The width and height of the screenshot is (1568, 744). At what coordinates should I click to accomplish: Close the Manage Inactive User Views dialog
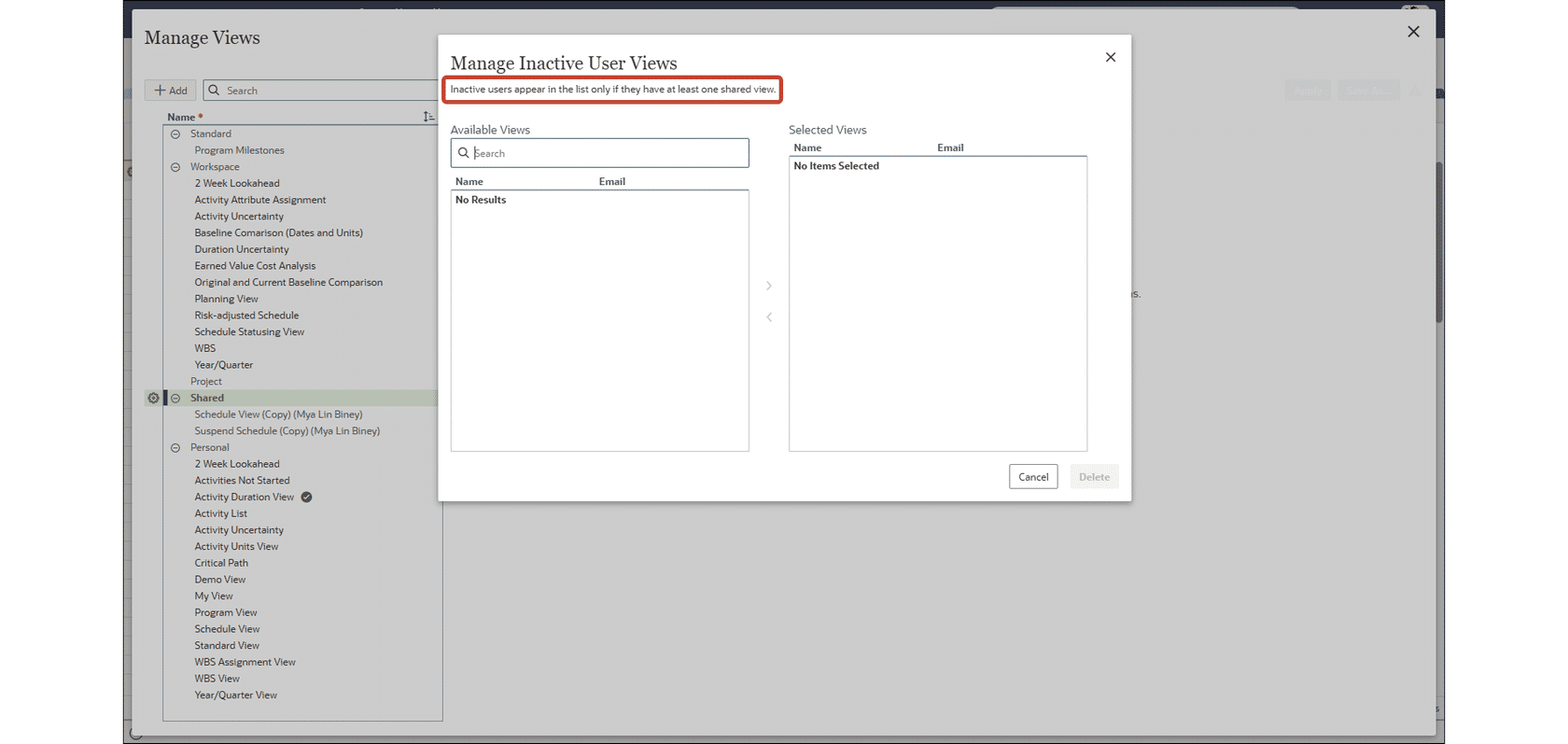[1111, 57]
